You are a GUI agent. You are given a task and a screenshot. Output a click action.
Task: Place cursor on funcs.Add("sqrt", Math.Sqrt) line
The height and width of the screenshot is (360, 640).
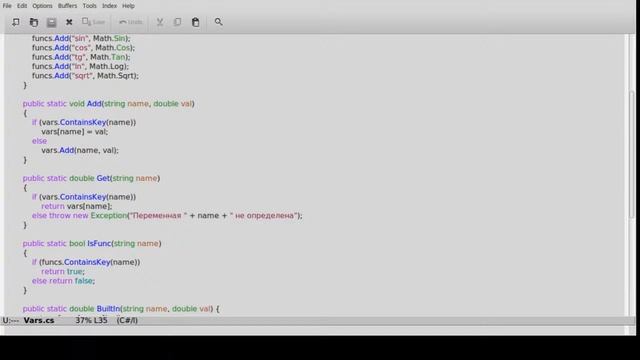85,76
